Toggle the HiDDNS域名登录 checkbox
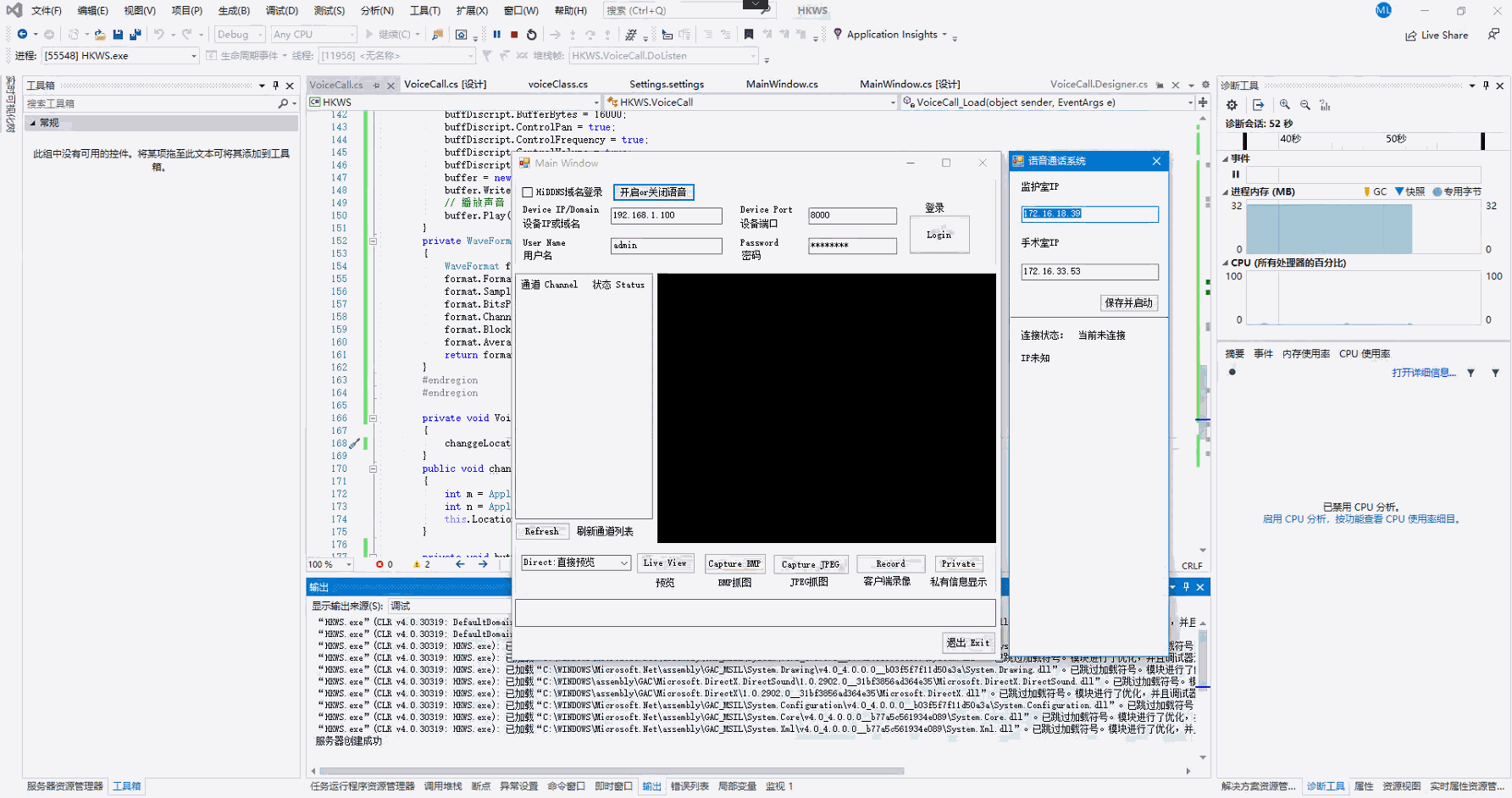This screenshot has width=1512, height=798. (x=528, y=192)
